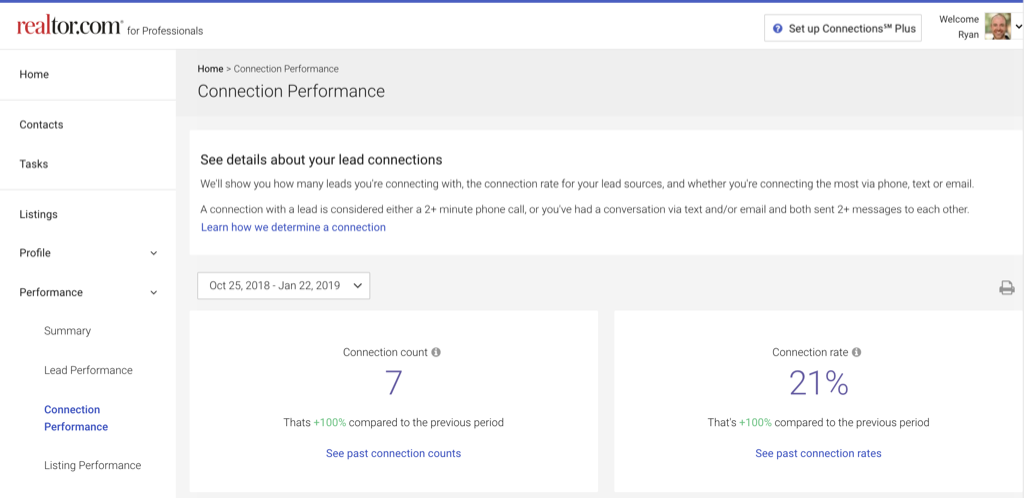Click the Connection count info icon
1024x498 pixels.
click(436, 352)
